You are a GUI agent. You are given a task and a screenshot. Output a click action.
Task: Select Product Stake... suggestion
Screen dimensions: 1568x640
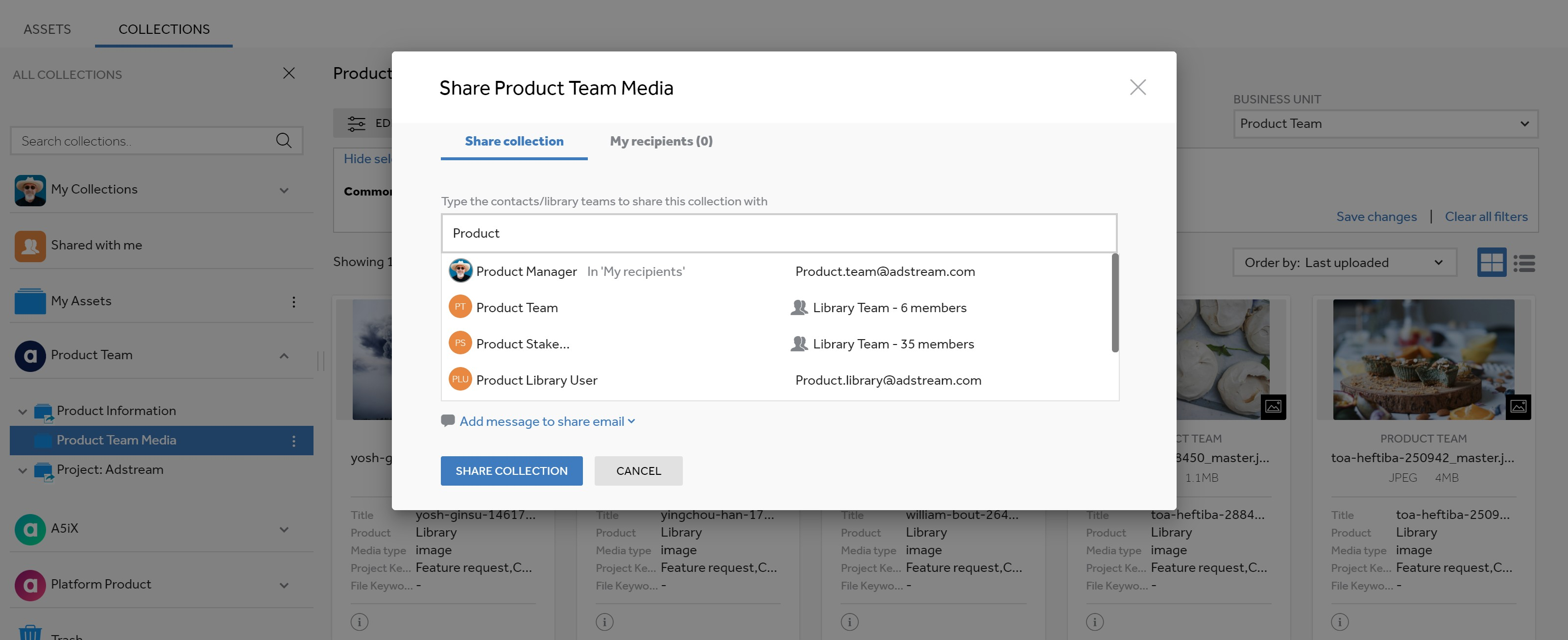point(776,344)
